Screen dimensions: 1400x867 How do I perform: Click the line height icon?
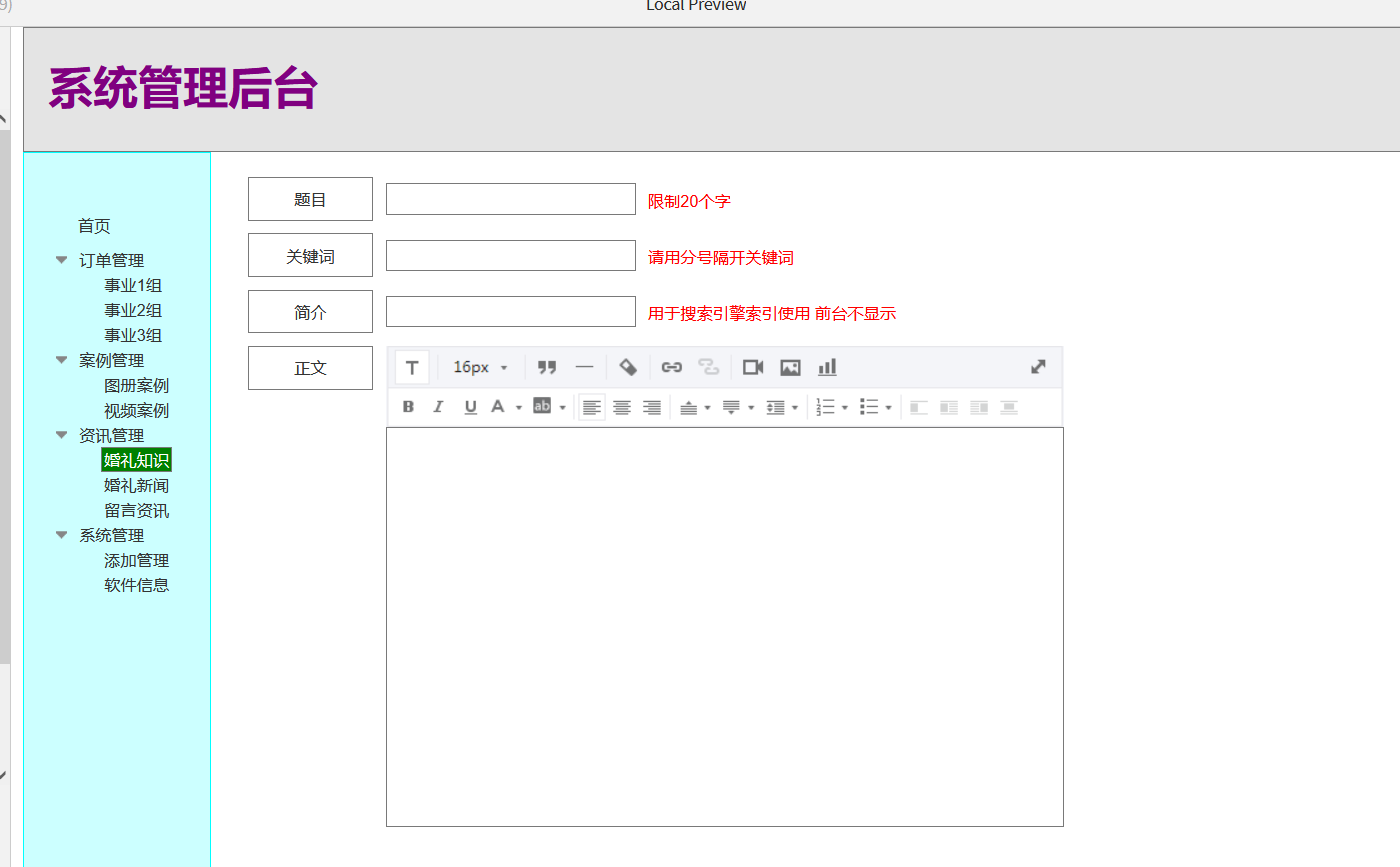coord(775,407)
